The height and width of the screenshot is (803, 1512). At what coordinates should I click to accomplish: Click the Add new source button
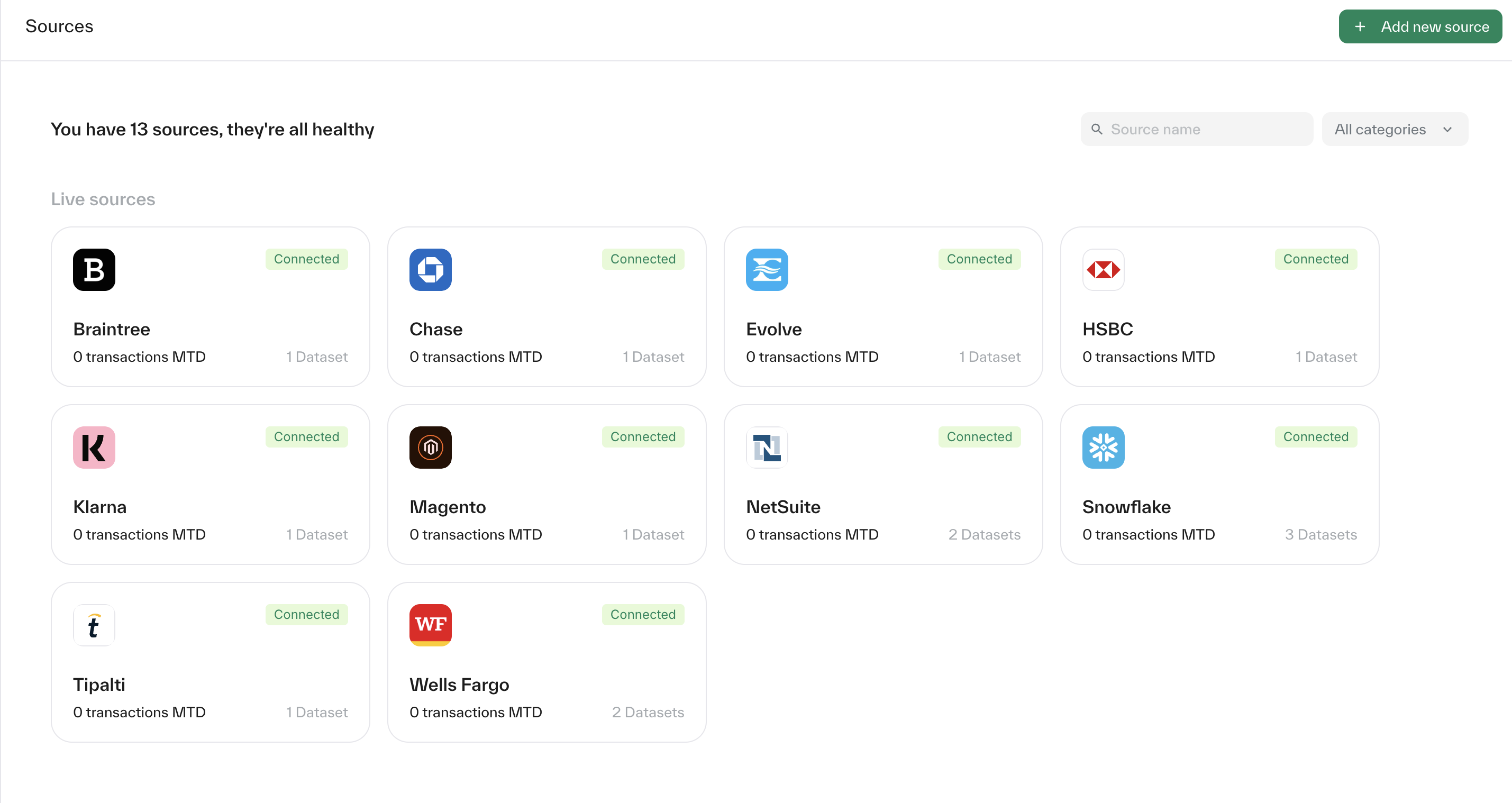point(1420,26)
